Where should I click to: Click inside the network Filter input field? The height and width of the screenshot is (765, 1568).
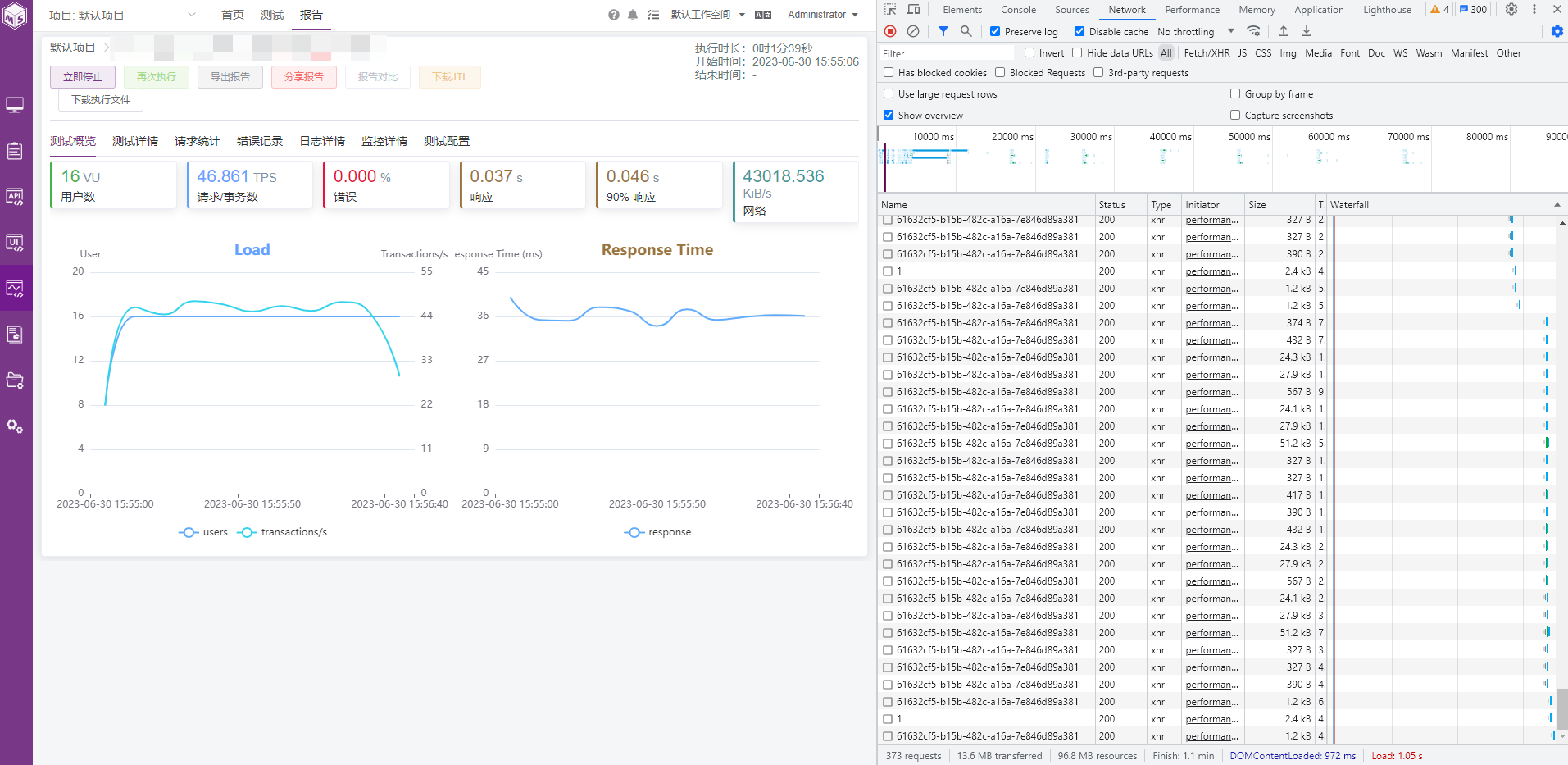point(943,52)
